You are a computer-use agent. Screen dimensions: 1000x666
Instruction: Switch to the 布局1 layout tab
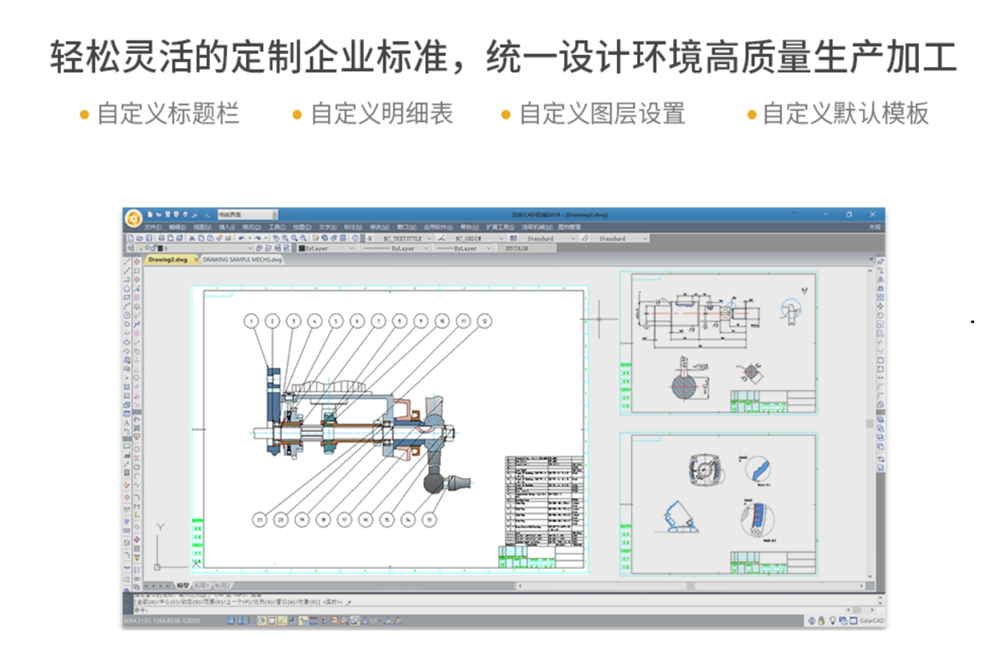click(x=203, y=585)
